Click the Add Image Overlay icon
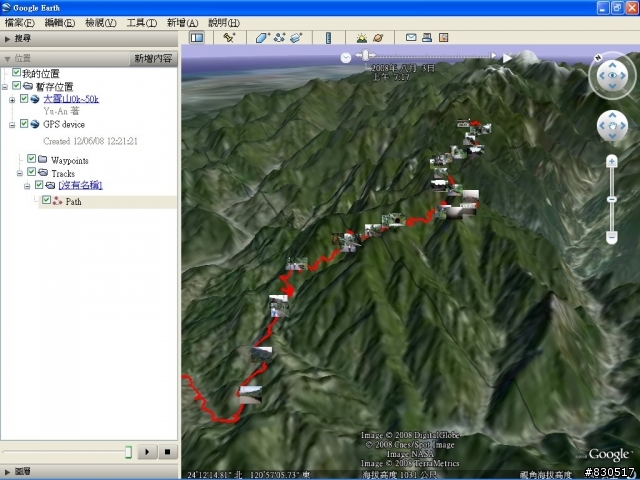Viewport: 640px width, 480px height. [x=296, y=38]
